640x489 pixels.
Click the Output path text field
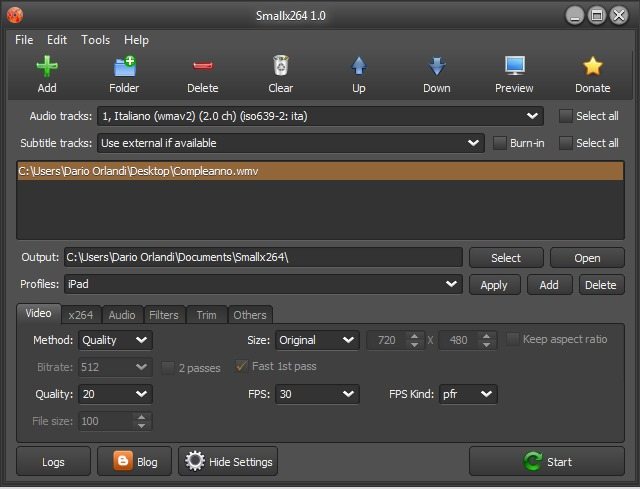(x=262, y=258)
